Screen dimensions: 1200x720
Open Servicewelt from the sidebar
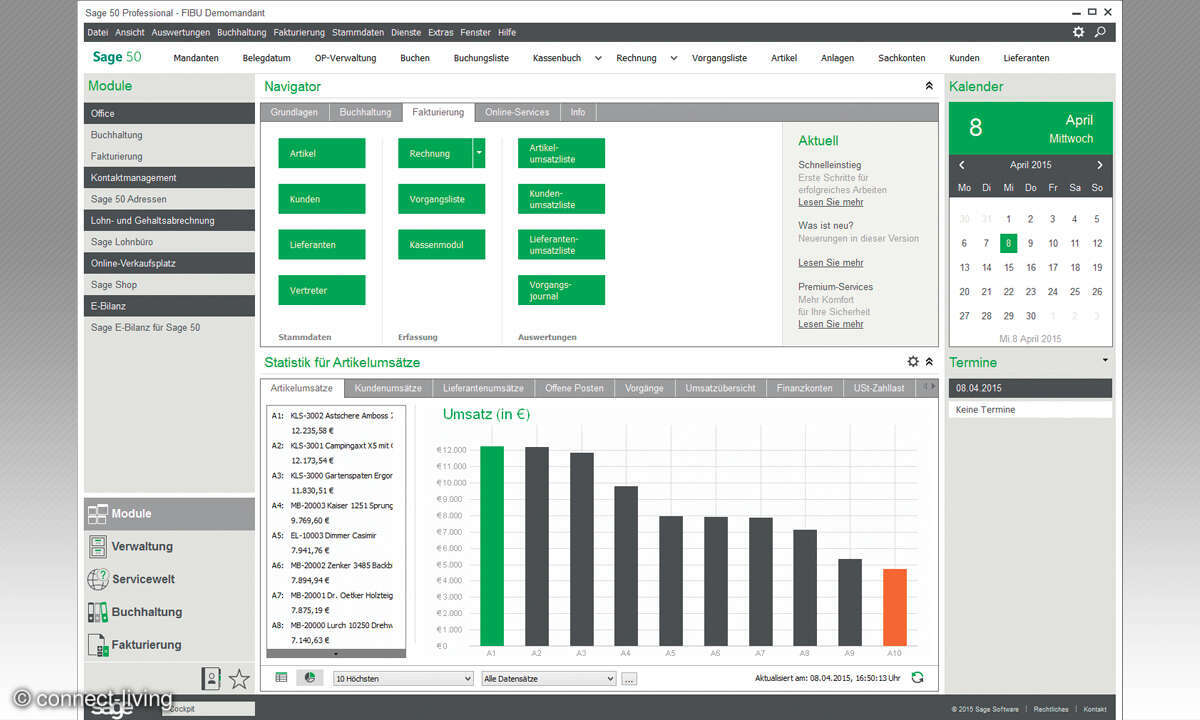142,579
